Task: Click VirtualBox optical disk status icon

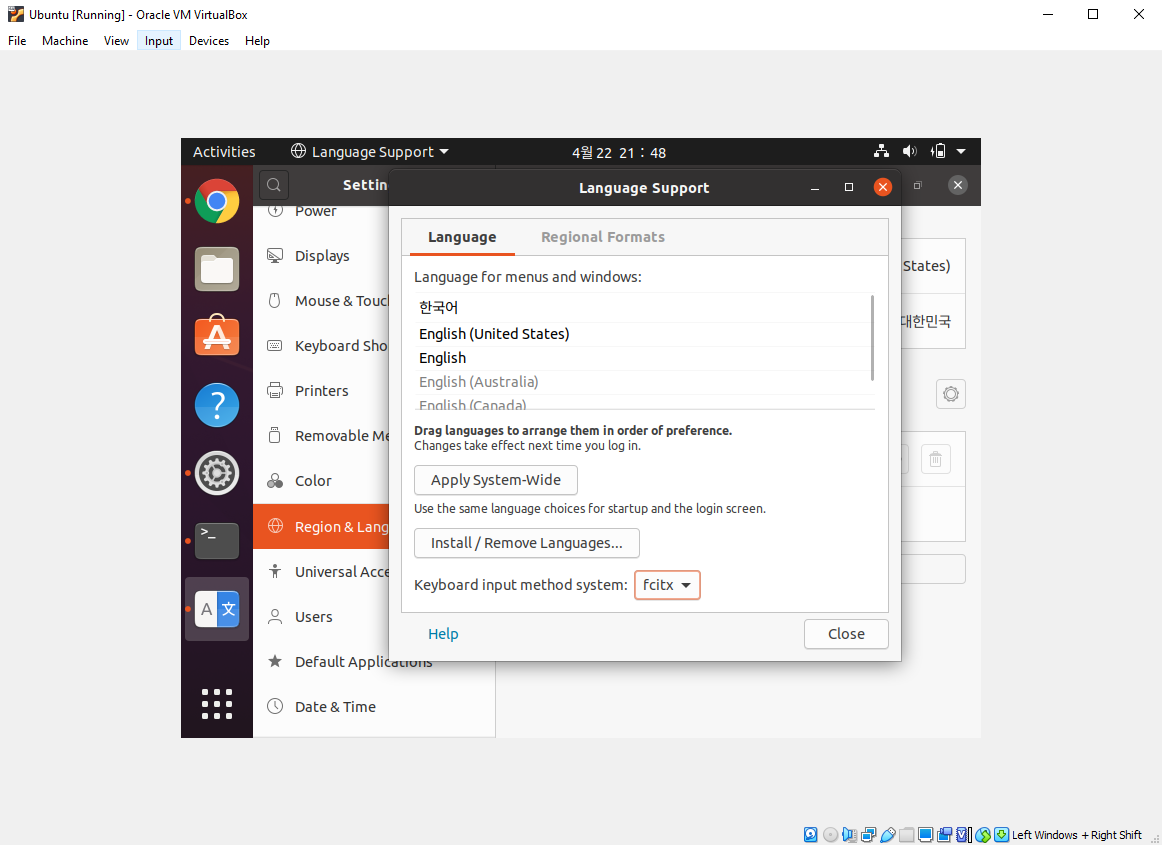Action: [x=831, y=835]
